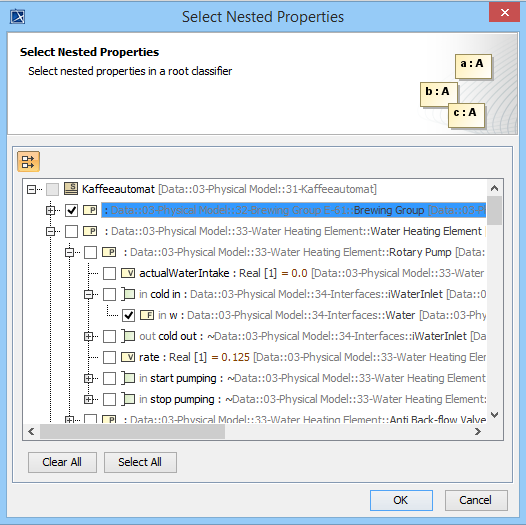Click the rate value property icon

(x=128, y=357)
